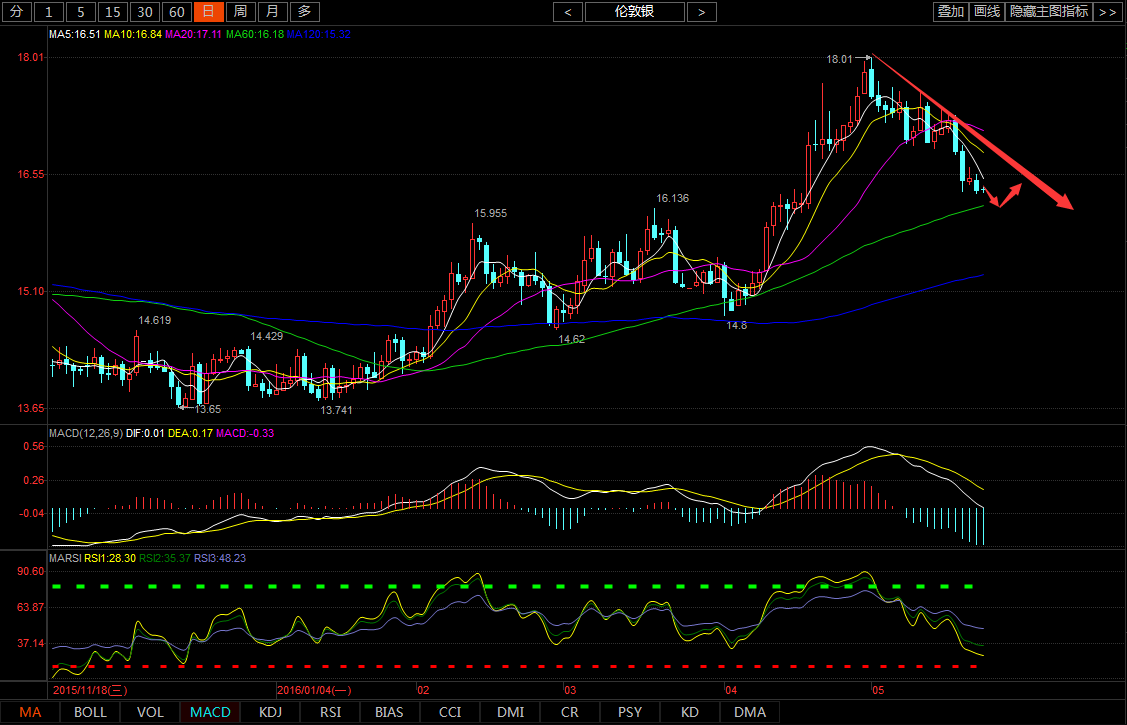
Task: Select the VOL indicator tab
Action: pos(150,712)
